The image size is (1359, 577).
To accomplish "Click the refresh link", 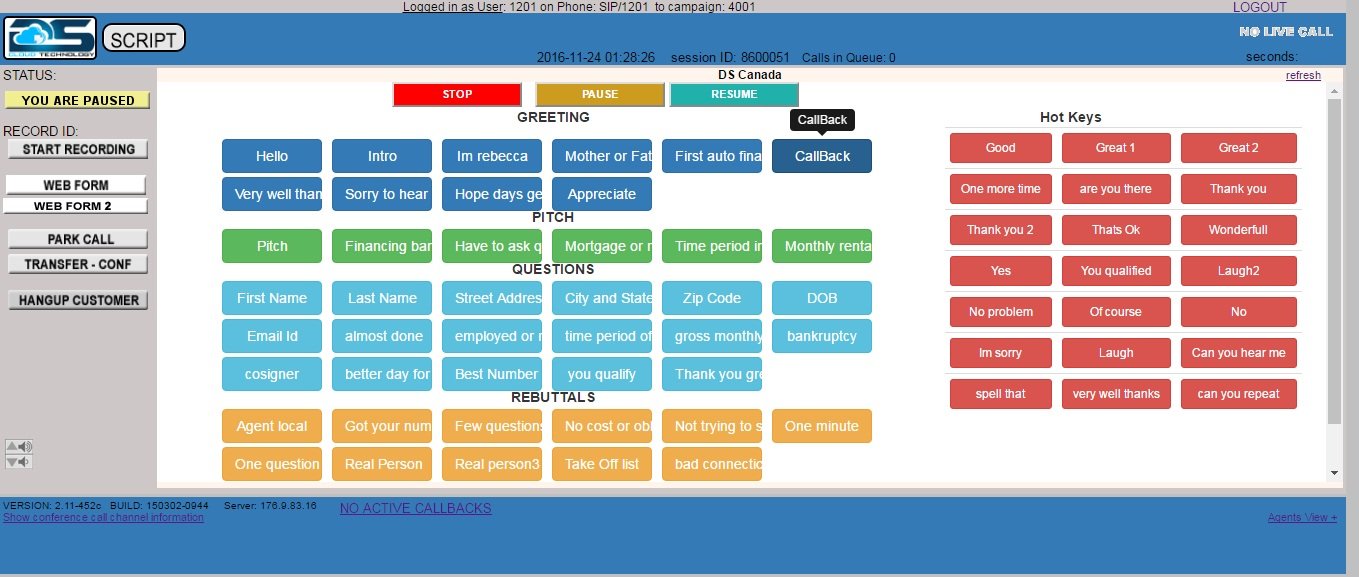I will 1303,75.
